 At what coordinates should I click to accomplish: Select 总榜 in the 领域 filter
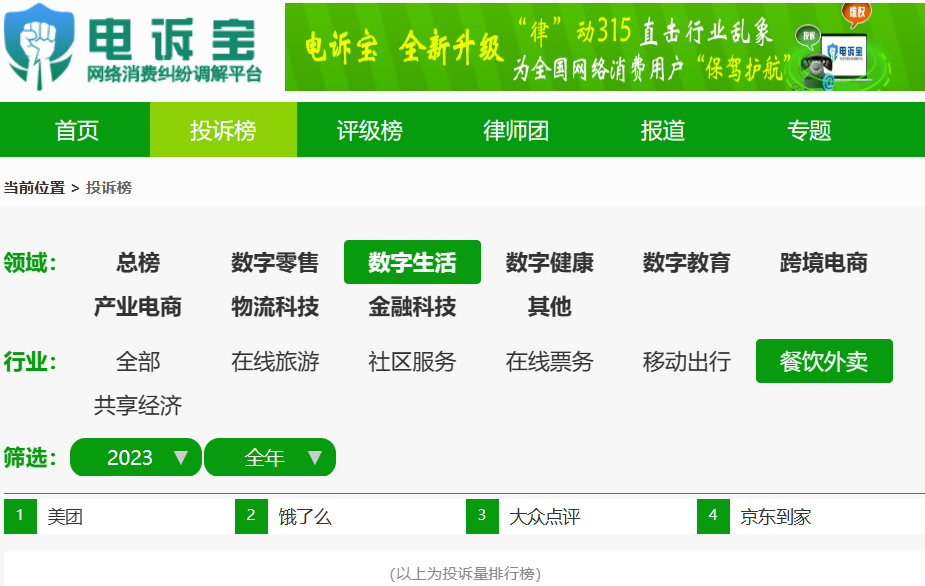point(138,262)
